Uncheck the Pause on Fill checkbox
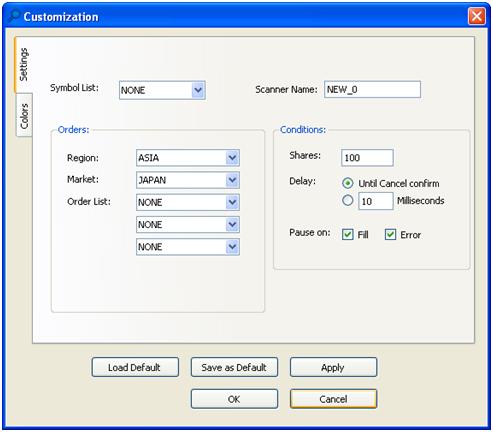The image size is (493, 432). (347, 235)
